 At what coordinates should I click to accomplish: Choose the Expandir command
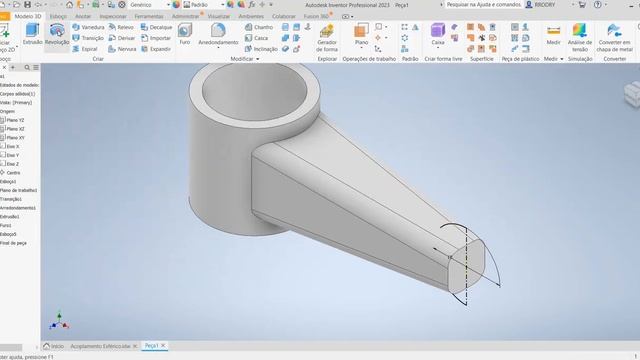156,49
